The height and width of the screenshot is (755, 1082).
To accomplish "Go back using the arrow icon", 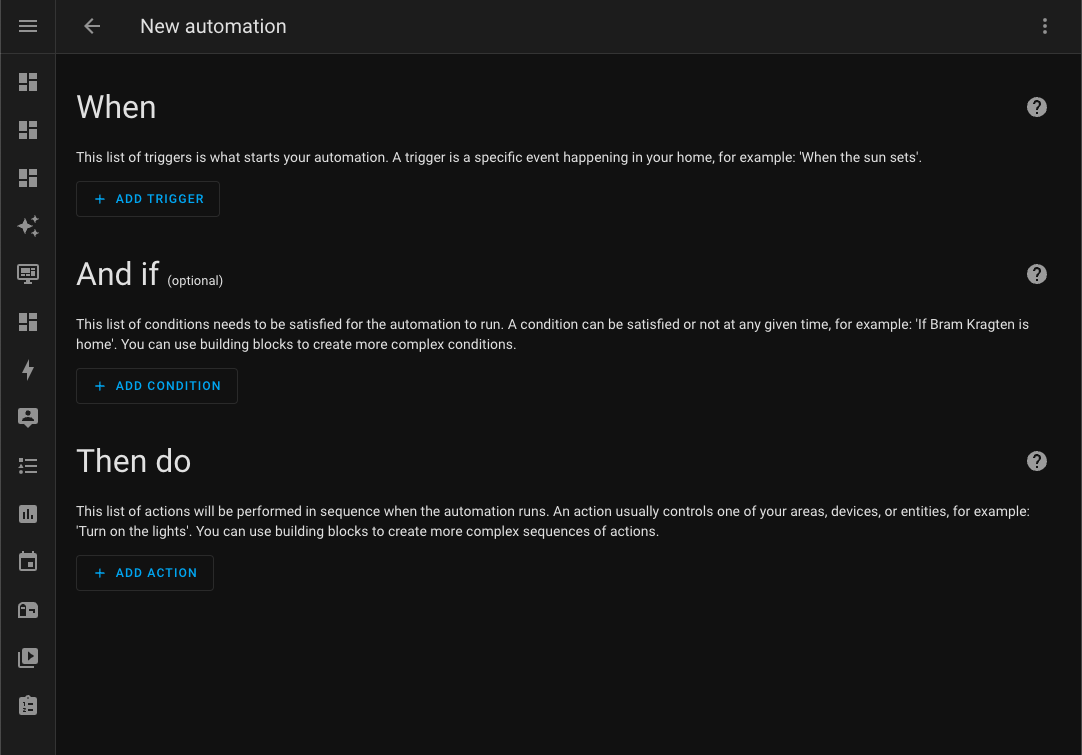I will pyautogui.click(x=92, y=26).
